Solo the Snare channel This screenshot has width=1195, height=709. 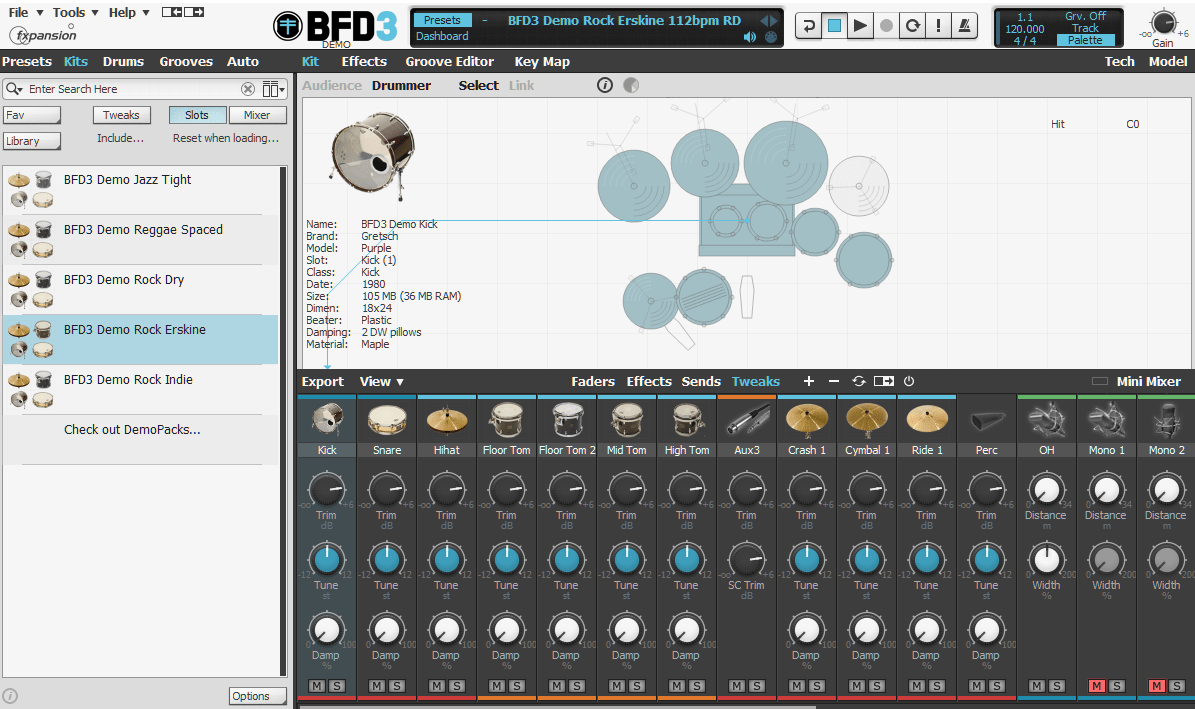coord(397,686)
